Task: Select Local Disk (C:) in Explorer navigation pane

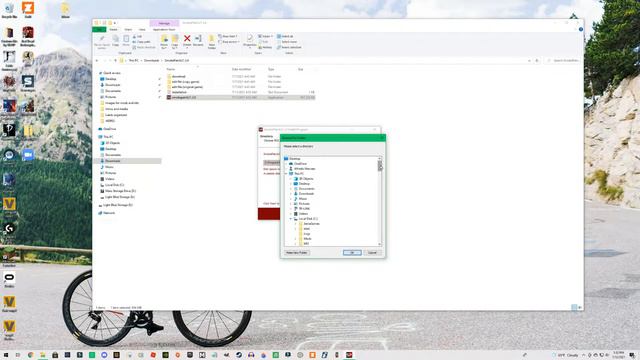Action: click(114, 185)
